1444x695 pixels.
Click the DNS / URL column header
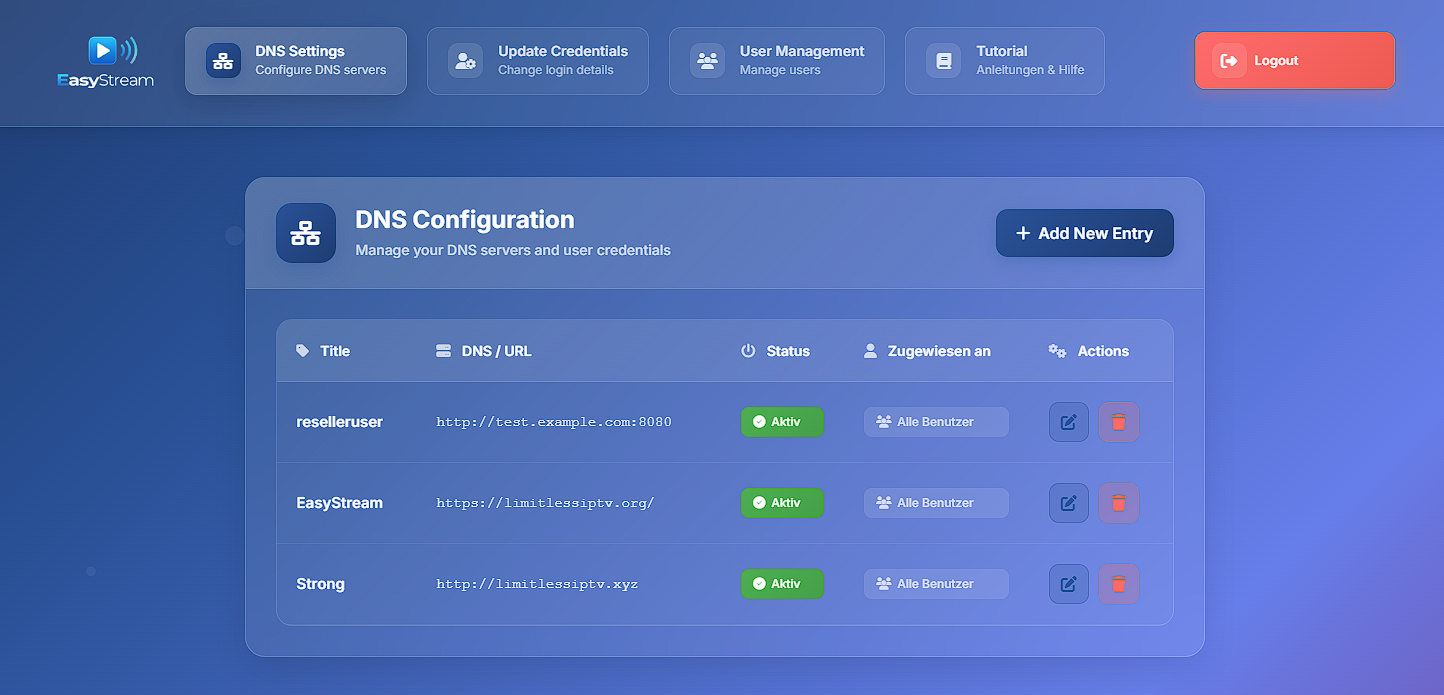pos(484,351)
